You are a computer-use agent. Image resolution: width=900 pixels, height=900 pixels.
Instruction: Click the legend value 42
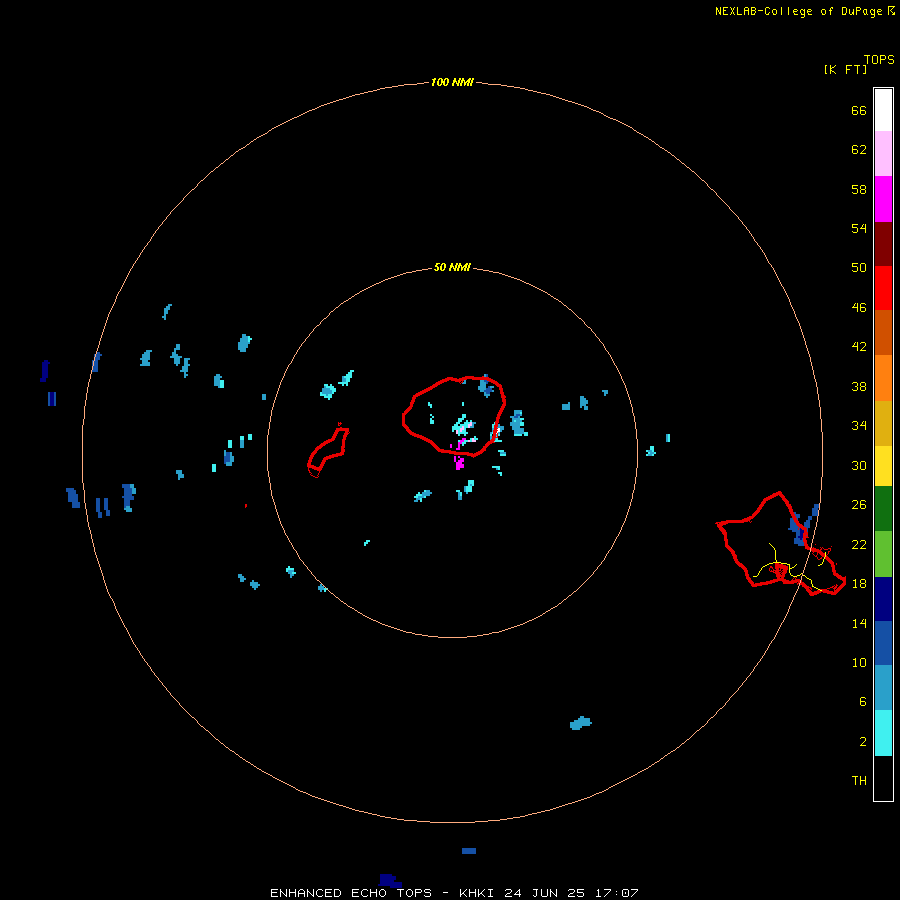pyautogui.click(x=859, y=347)
